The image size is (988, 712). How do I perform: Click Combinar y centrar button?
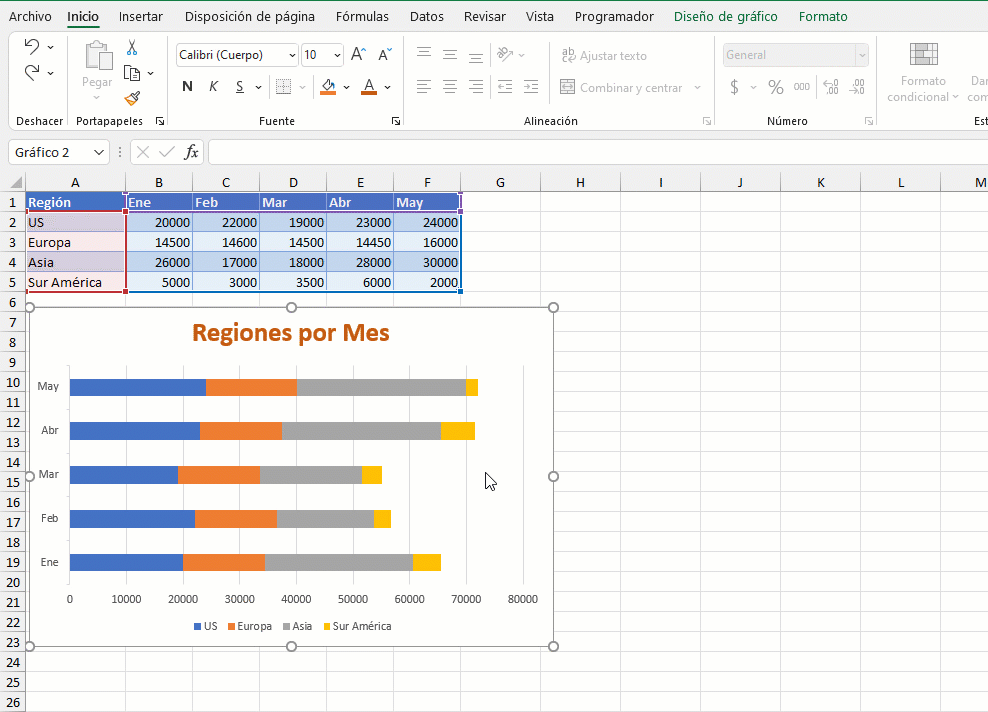(621, 88)
